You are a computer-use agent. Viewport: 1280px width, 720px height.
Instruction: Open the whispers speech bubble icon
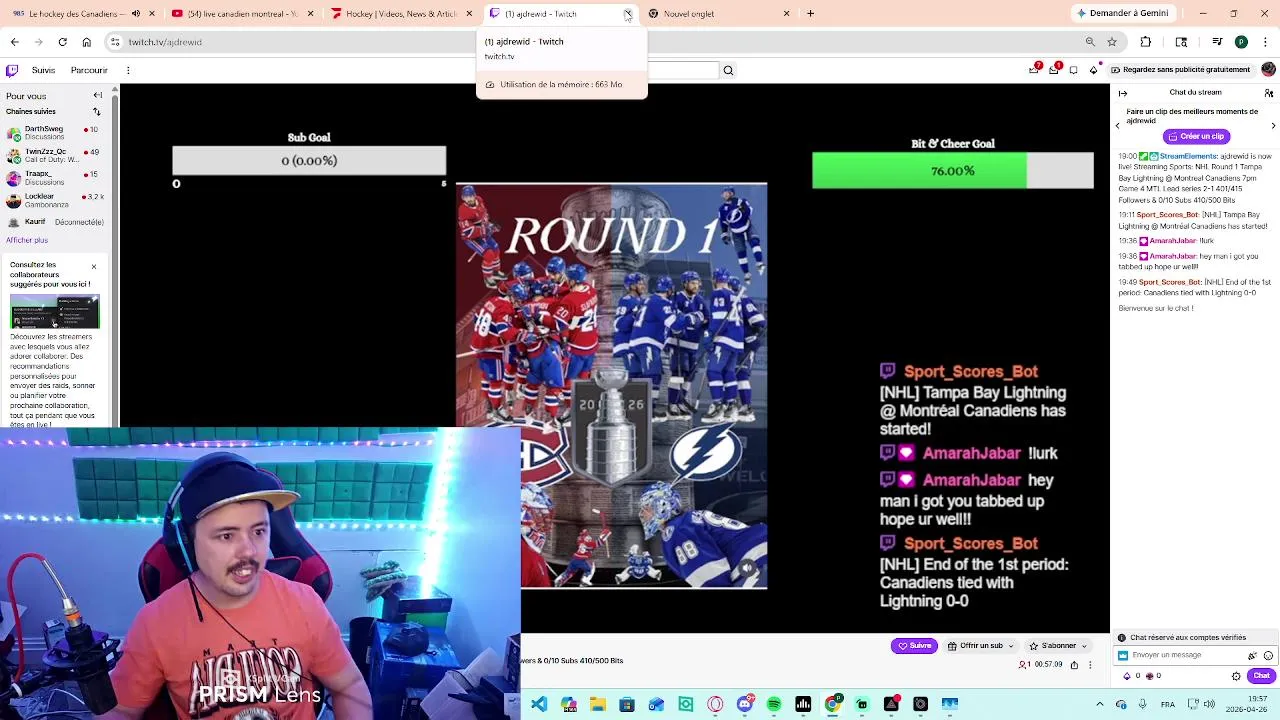[x=1073, y=70]
